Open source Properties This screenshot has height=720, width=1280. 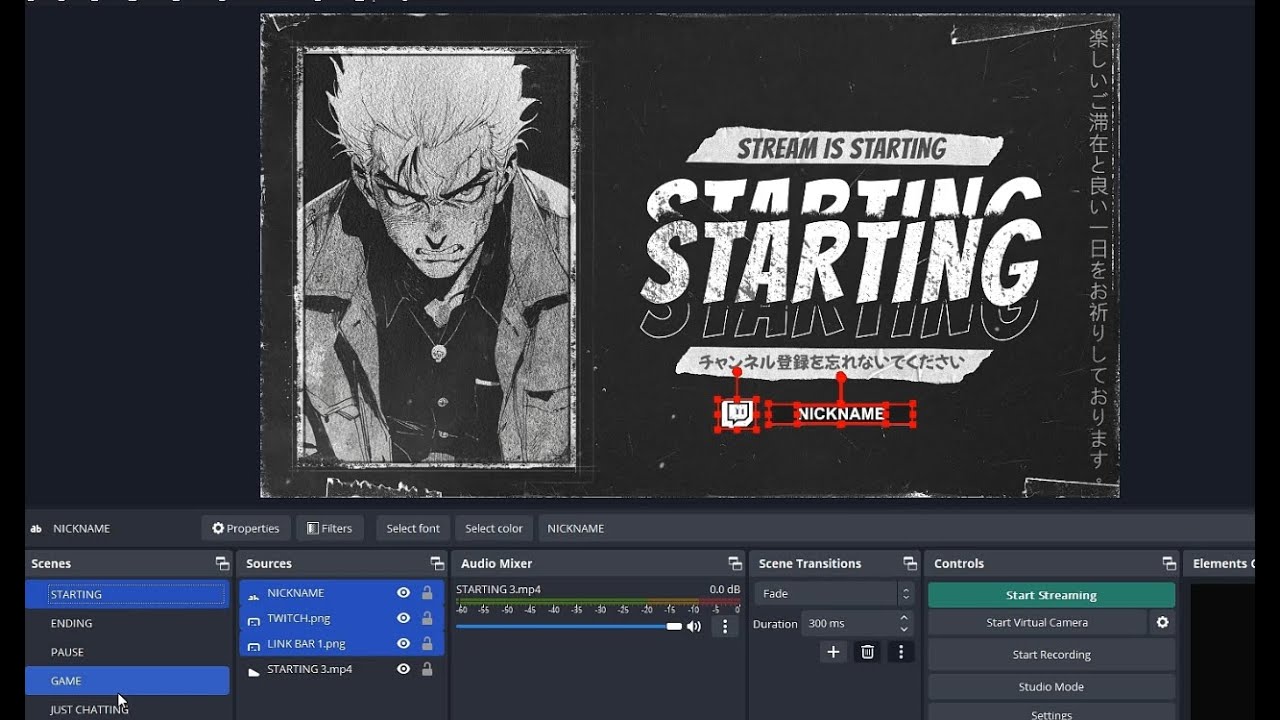coord(246,528)
